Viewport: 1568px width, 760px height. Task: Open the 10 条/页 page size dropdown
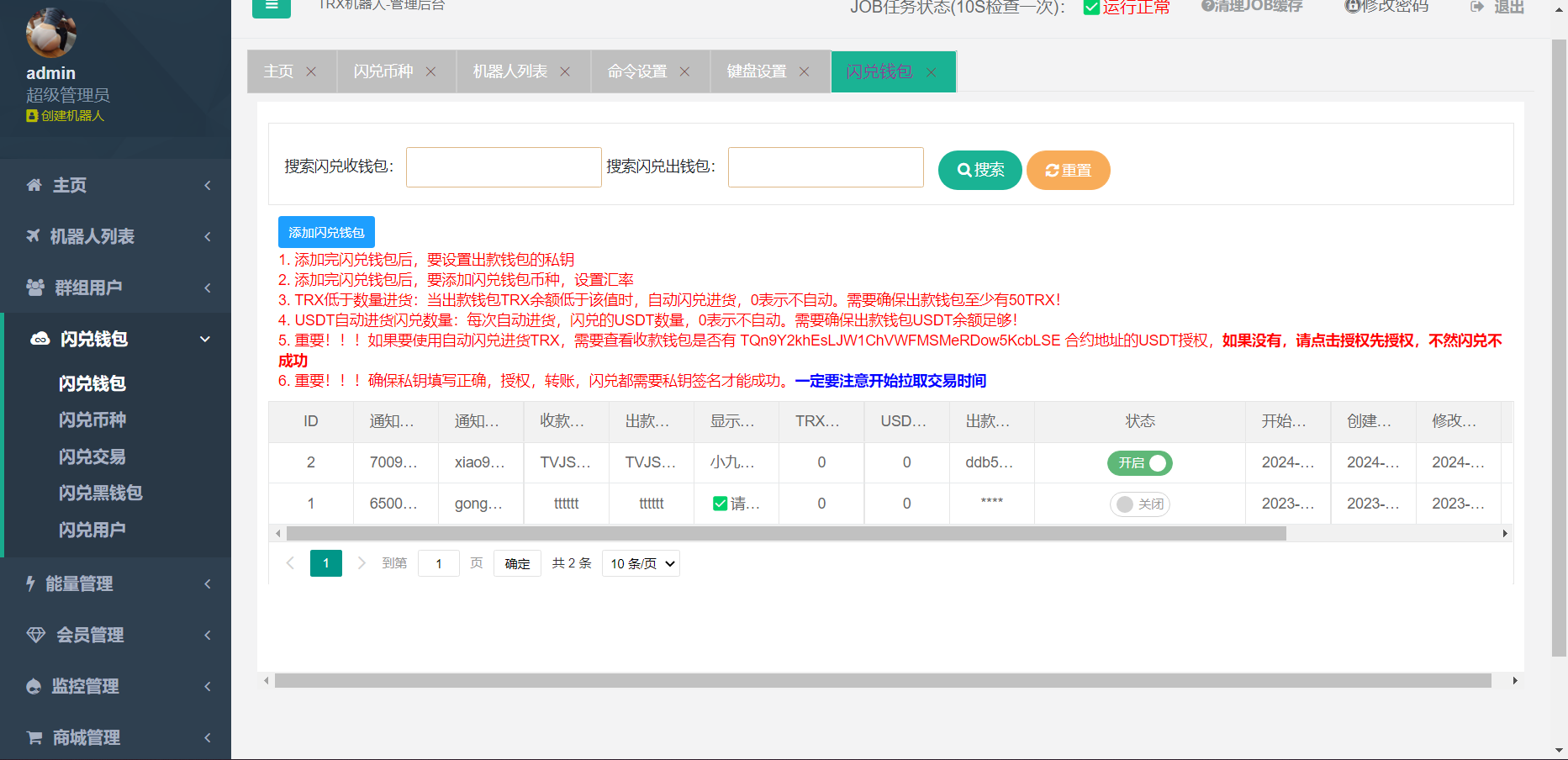641,563
